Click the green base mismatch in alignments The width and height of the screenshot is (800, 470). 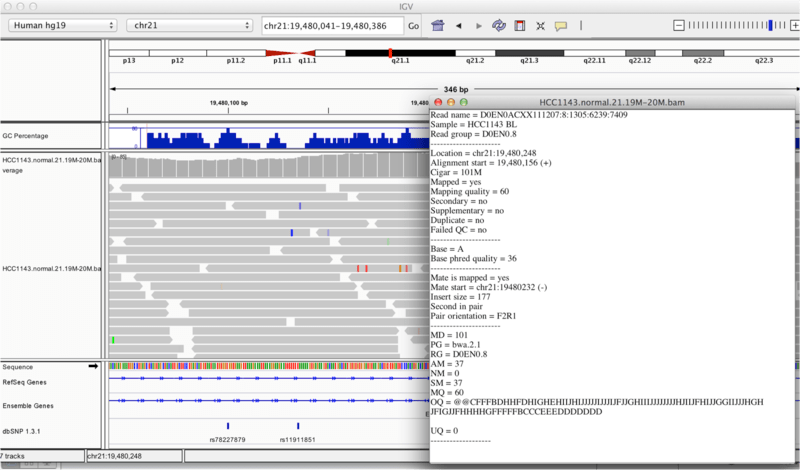(x=113, y=340)
